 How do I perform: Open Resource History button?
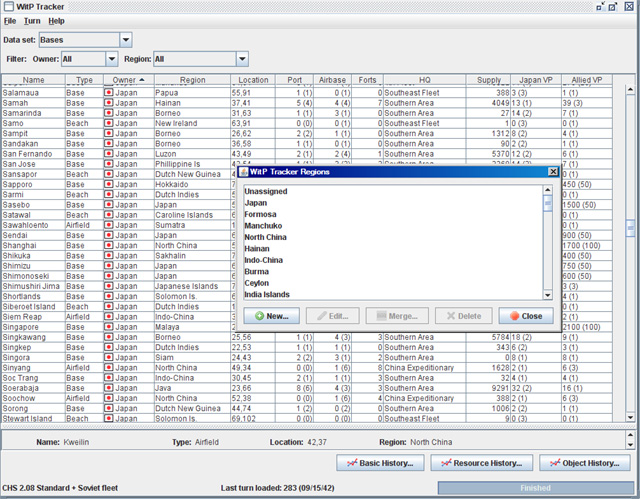click(482, 463)
